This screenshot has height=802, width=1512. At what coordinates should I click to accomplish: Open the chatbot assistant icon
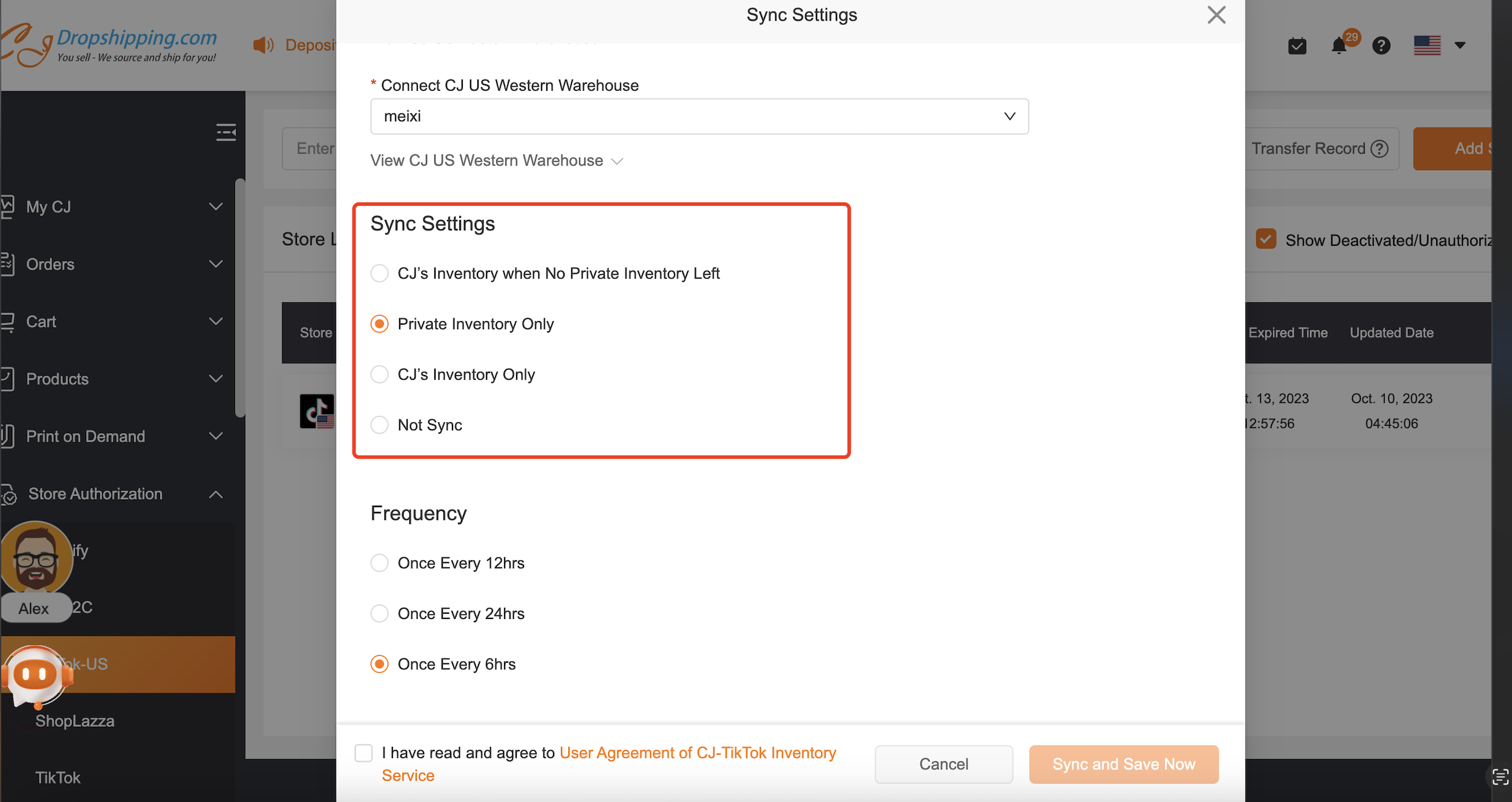(x=35, y=674)
